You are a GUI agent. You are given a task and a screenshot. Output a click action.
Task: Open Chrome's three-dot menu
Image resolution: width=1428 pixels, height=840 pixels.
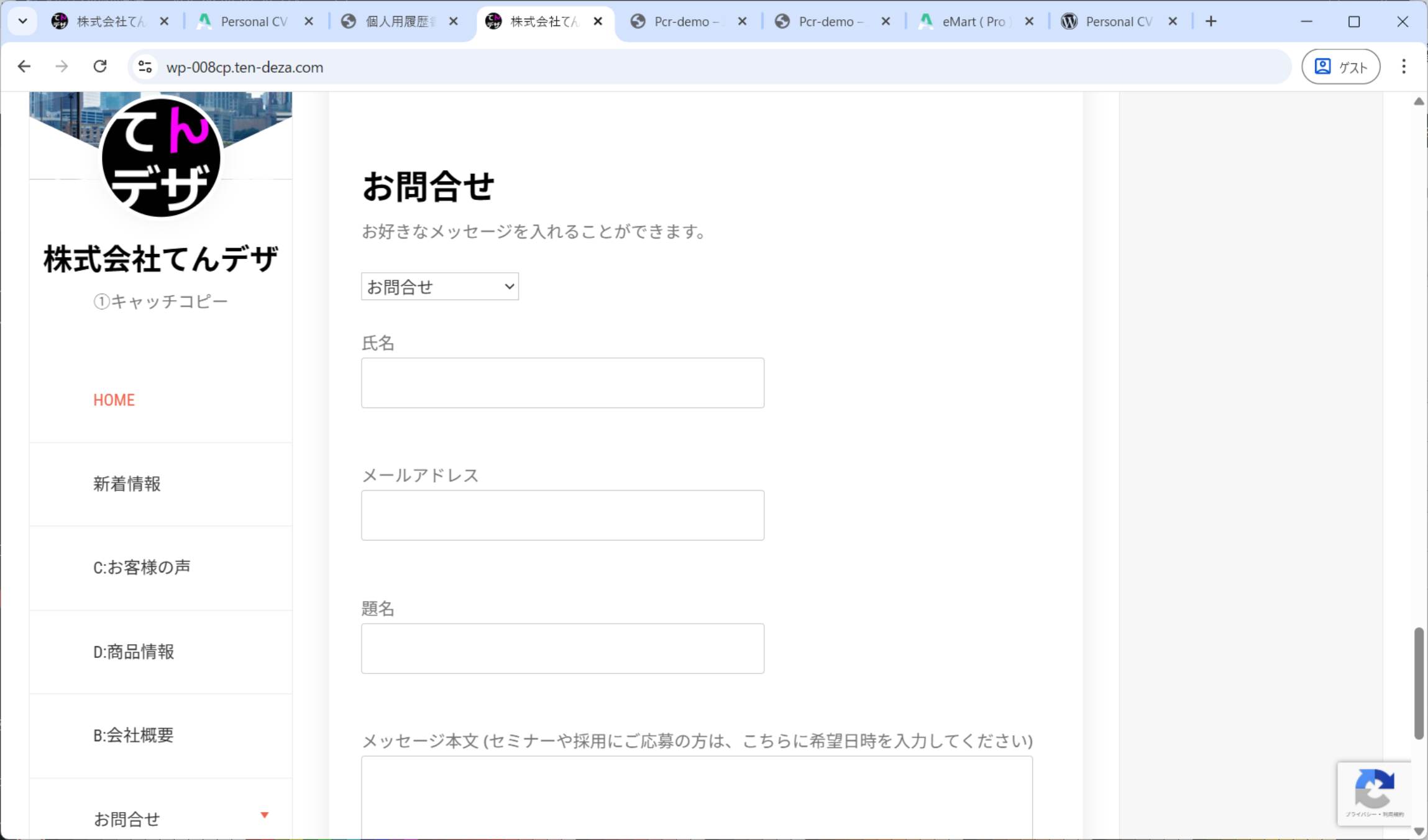click(x=1403, y=66)
